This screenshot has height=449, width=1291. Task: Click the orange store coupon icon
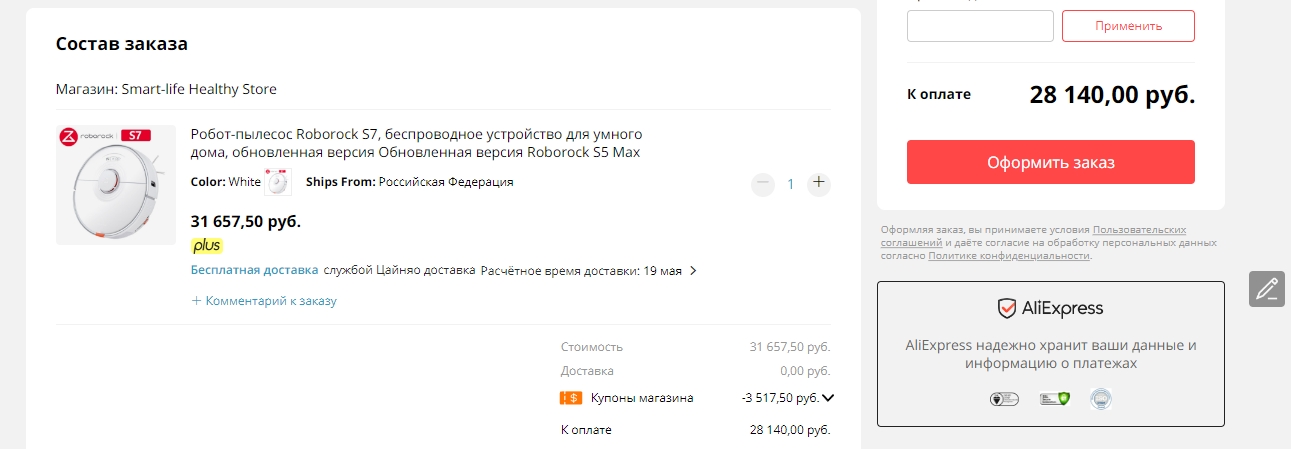pos(571,398)
